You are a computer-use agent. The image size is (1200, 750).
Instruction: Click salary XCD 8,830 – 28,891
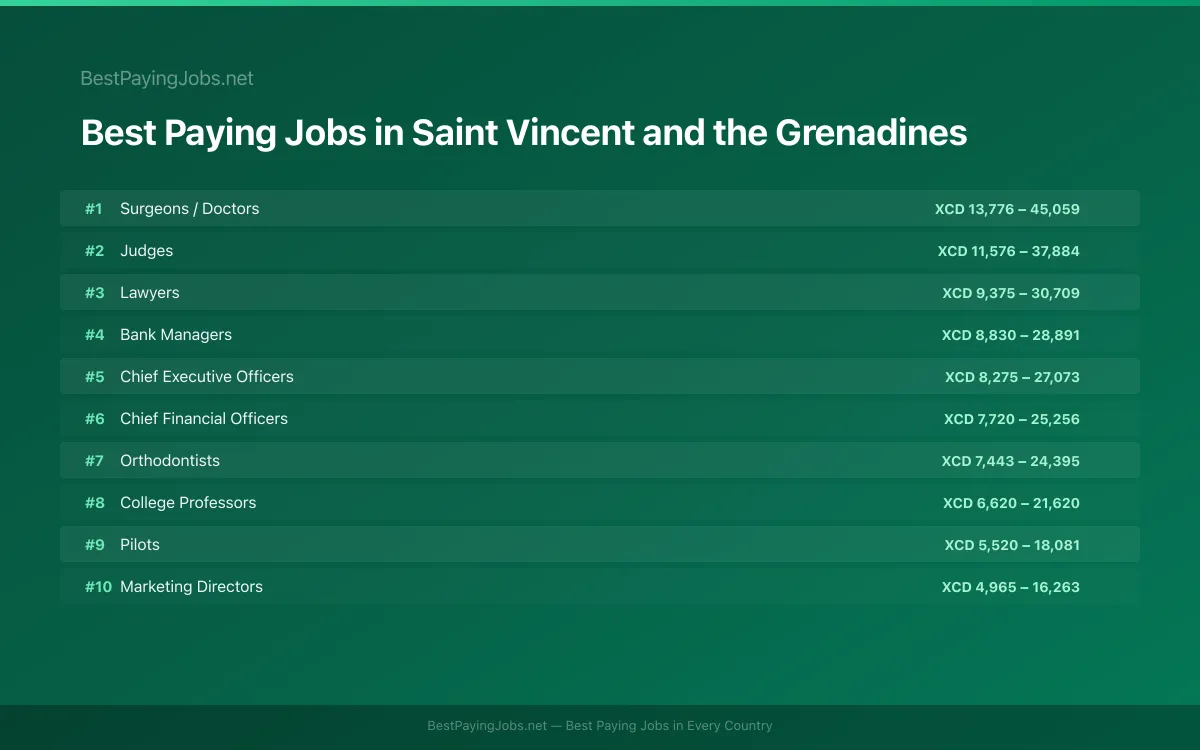[1011, 335]
